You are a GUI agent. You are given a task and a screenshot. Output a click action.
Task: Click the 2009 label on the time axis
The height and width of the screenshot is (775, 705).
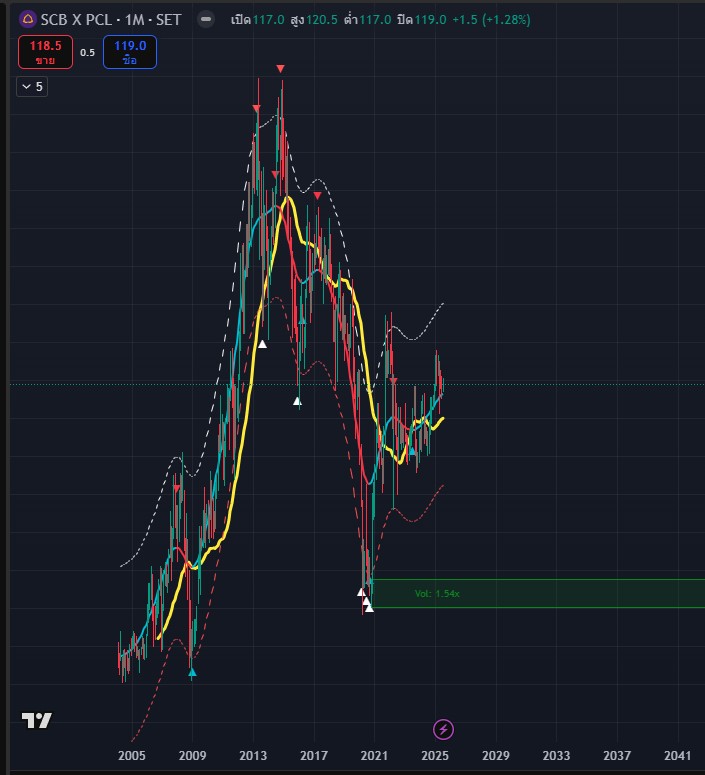tap(192, 755)
